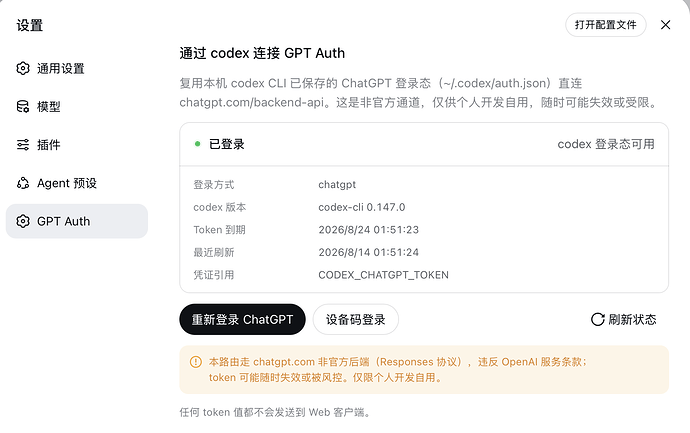Click the GPT Auth gear icon in the sidebar
This screenshot has height=433, width=690.
pyautogui.click(x=23, y=221)
